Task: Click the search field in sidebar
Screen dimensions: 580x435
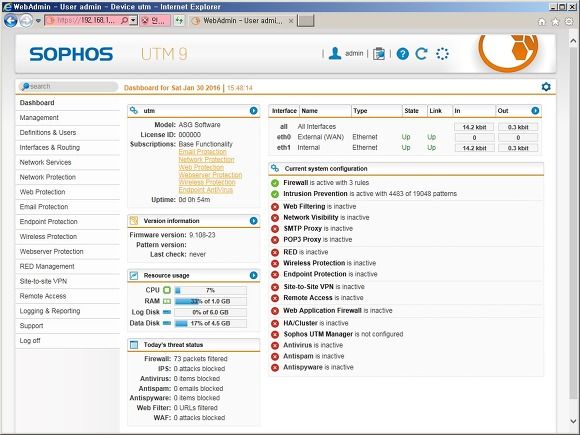Action: point(68,87)
